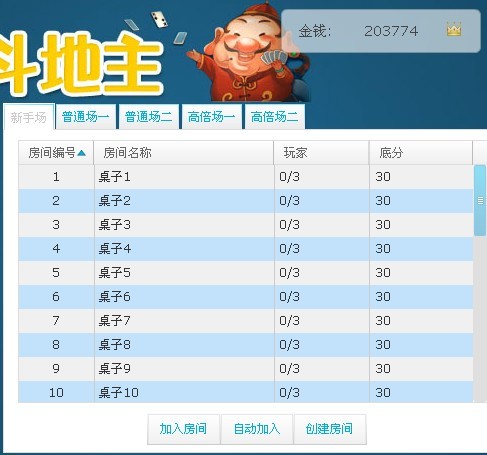Click the gold crown icon

point(454,29)
